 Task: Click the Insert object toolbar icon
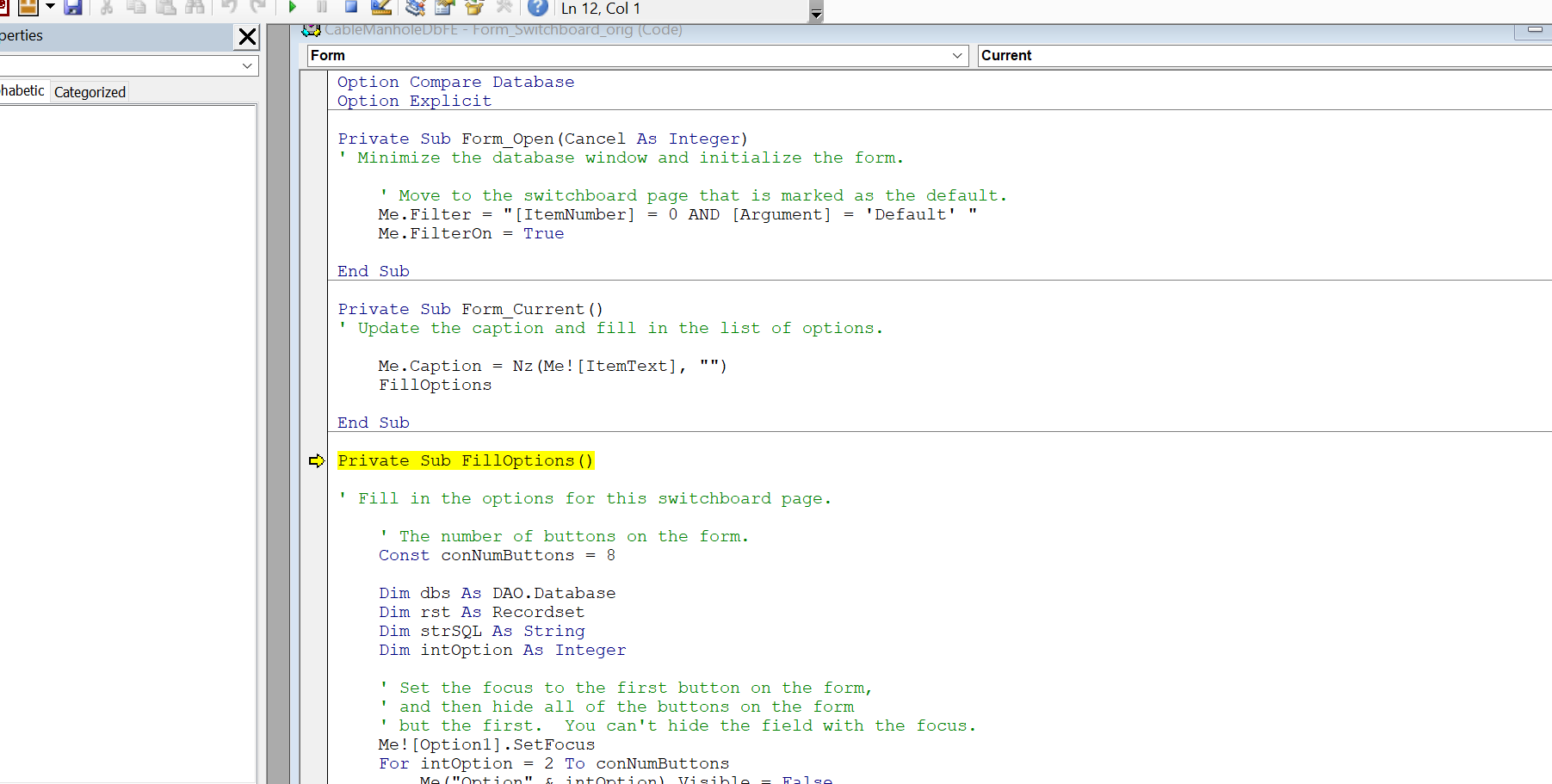[28, 7]
